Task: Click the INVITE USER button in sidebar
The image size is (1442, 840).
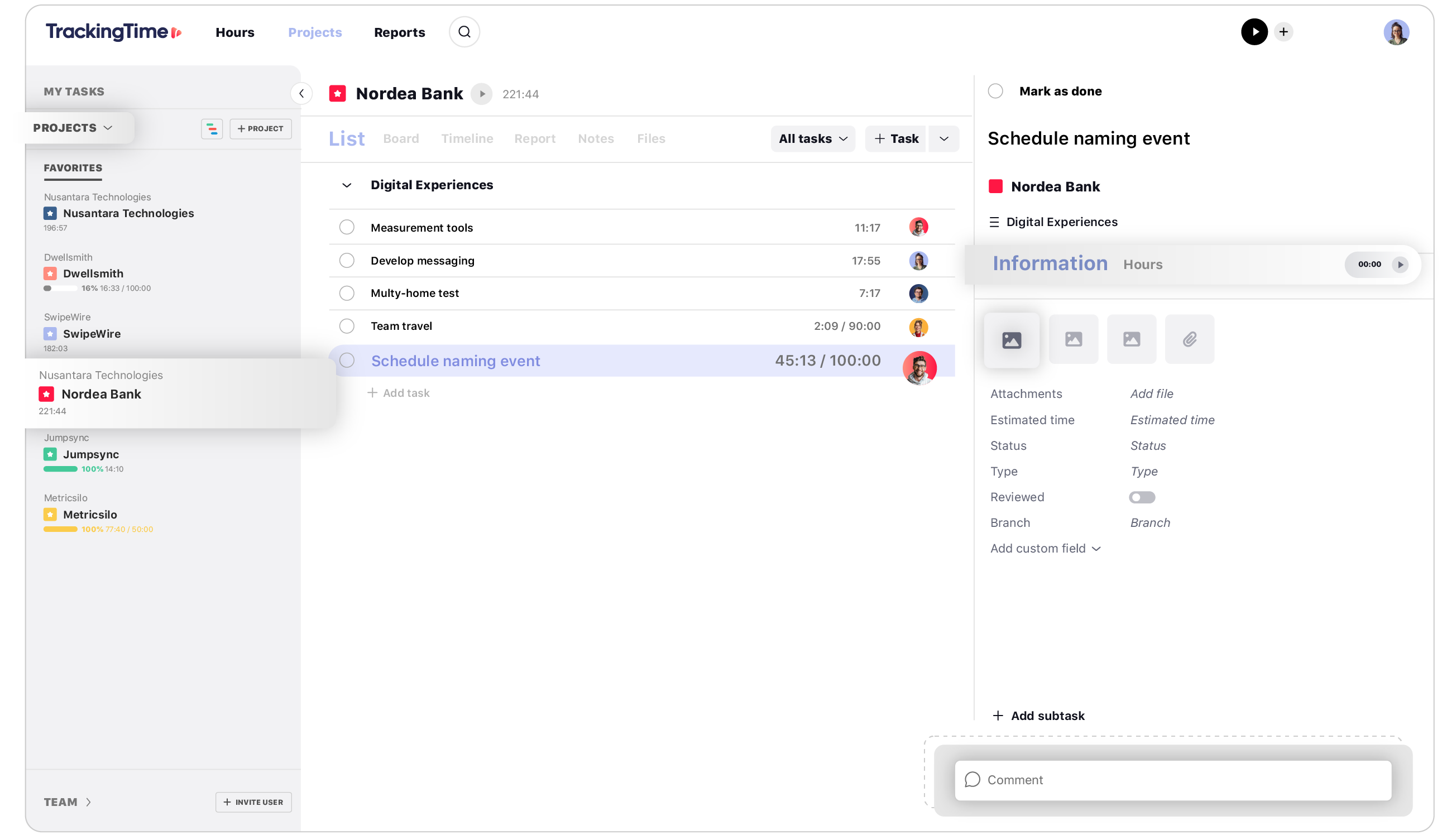Action: 253,802
